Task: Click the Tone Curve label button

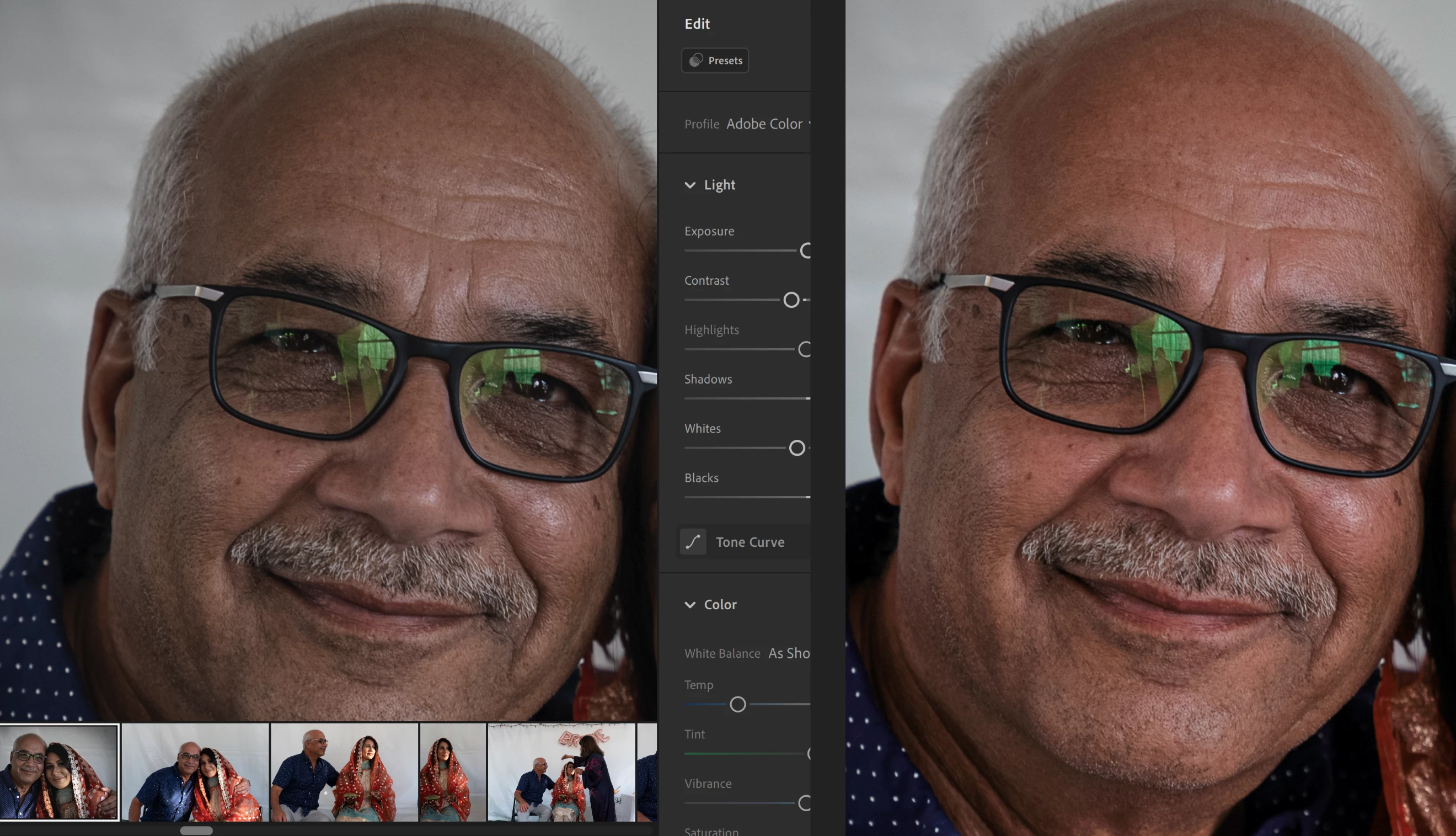Action: click(750, 542)
